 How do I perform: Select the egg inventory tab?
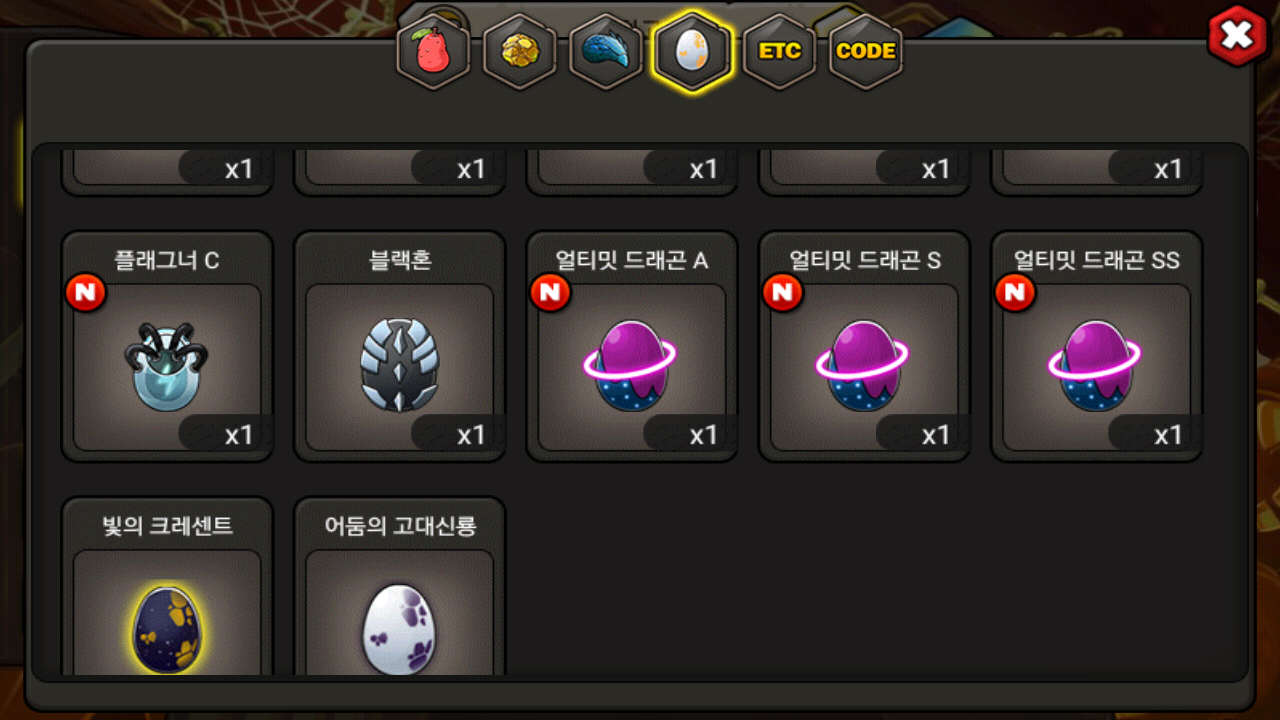(x=692, y=52)
